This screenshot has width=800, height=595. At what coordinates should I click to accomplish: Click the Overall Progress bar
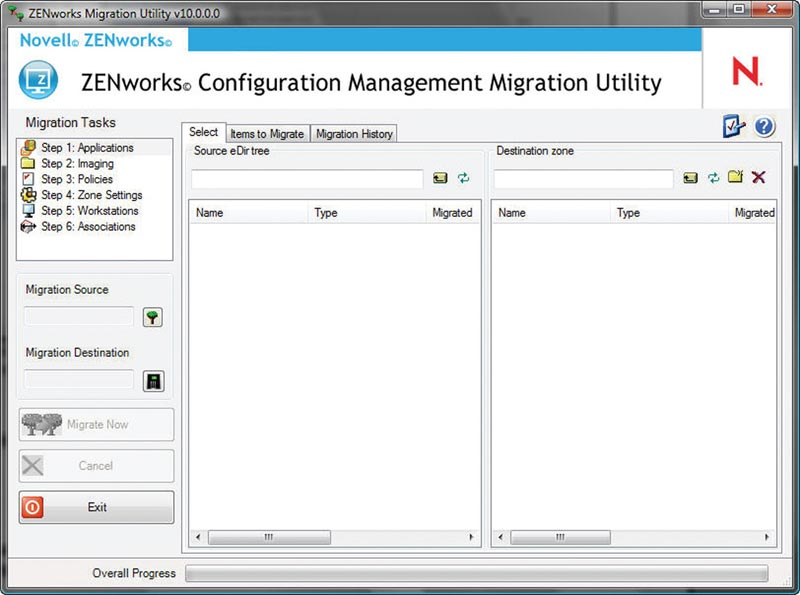477,573
